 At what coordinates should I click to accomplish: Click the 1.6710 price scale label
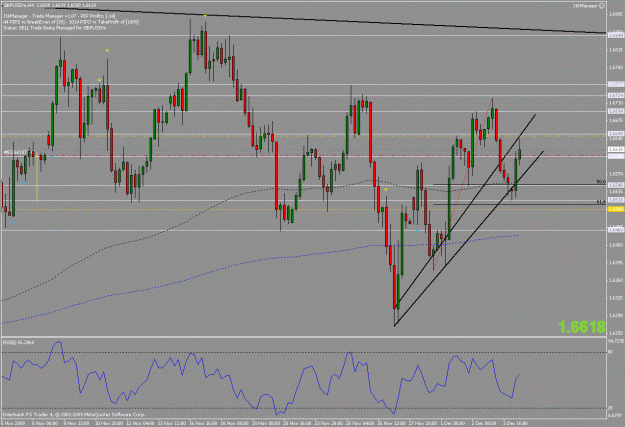tap(616, 102)
